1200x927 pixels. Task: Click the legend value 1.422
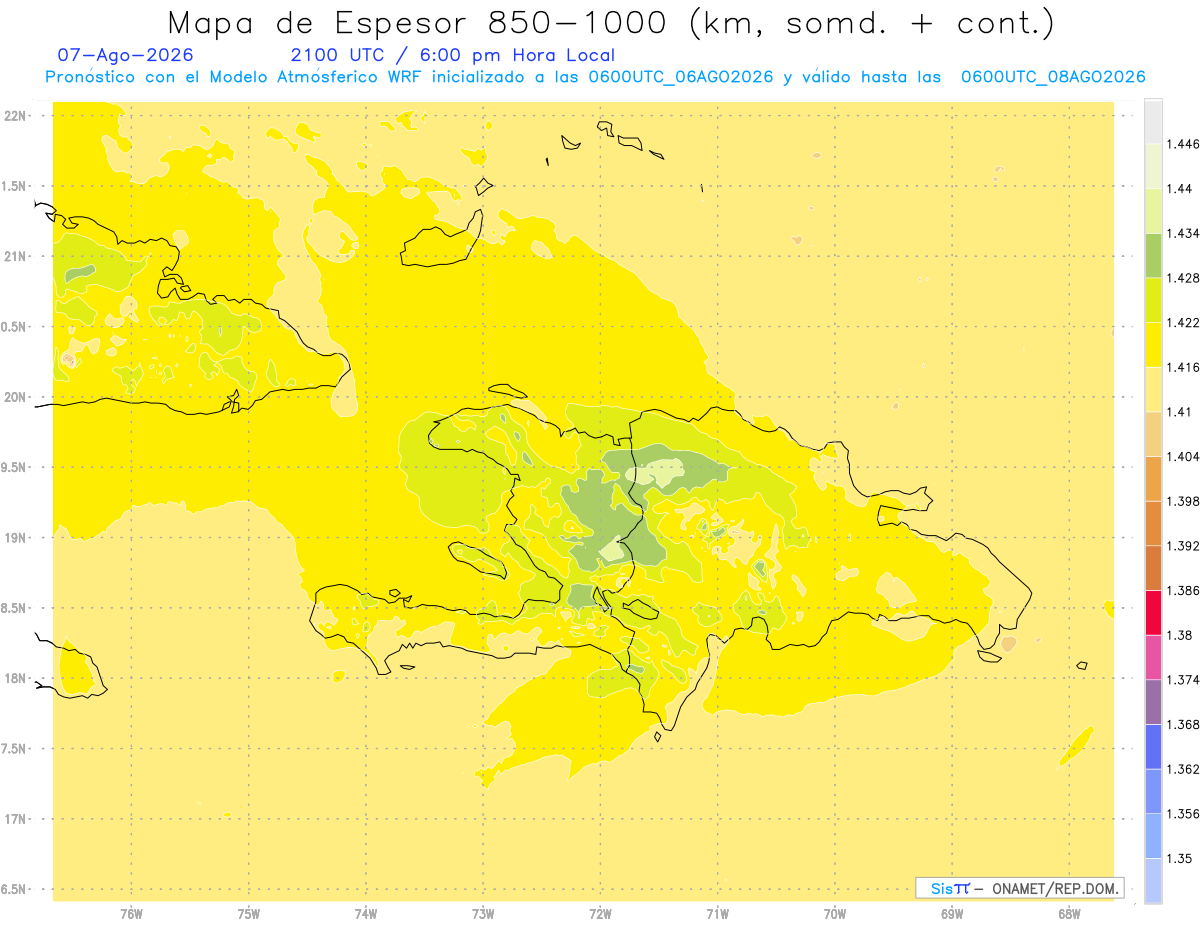point(1184,323)
